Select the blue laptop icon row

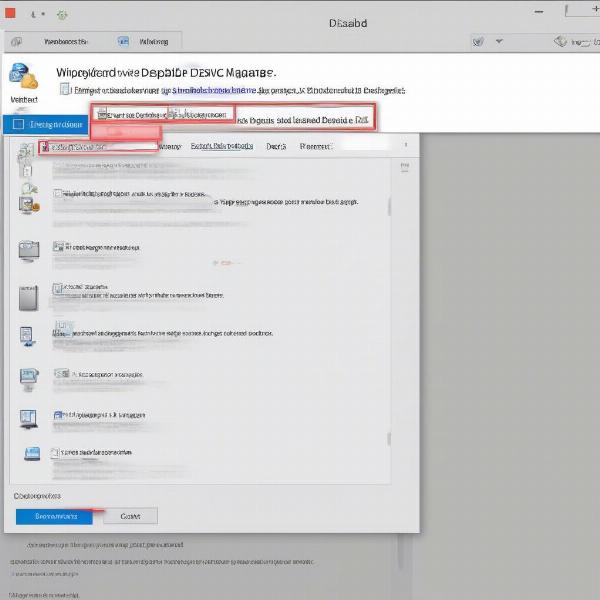pyautogui.click(x=32, y=454)
